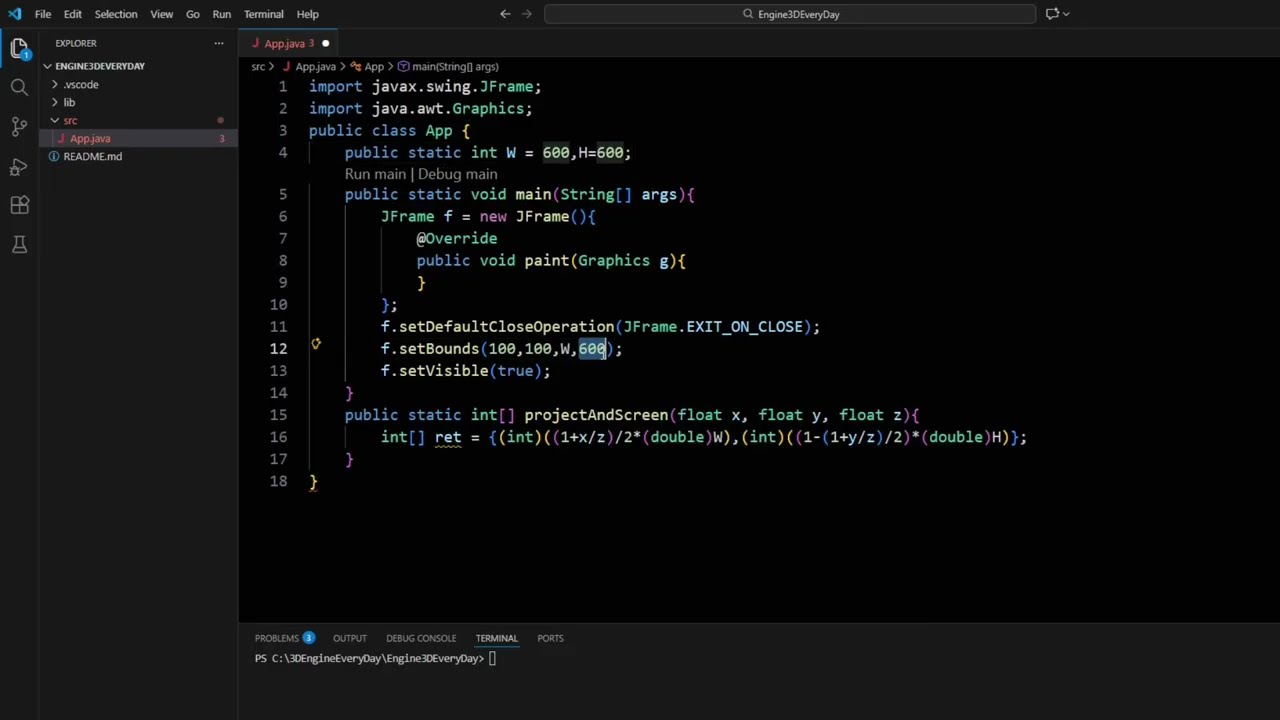Click the @Override annotation on line 7
Image resolution: width=1280 pixels, height=720 pixels.
(457, 239)
